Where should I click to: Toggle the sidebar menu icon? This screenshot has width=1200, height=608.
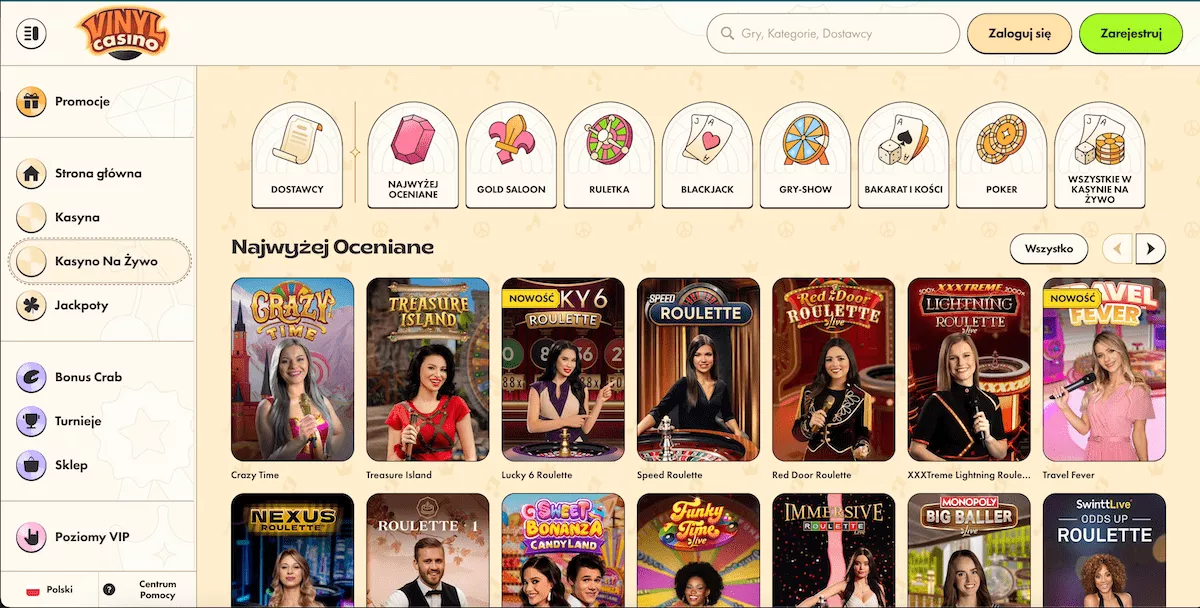click(32, 33)
